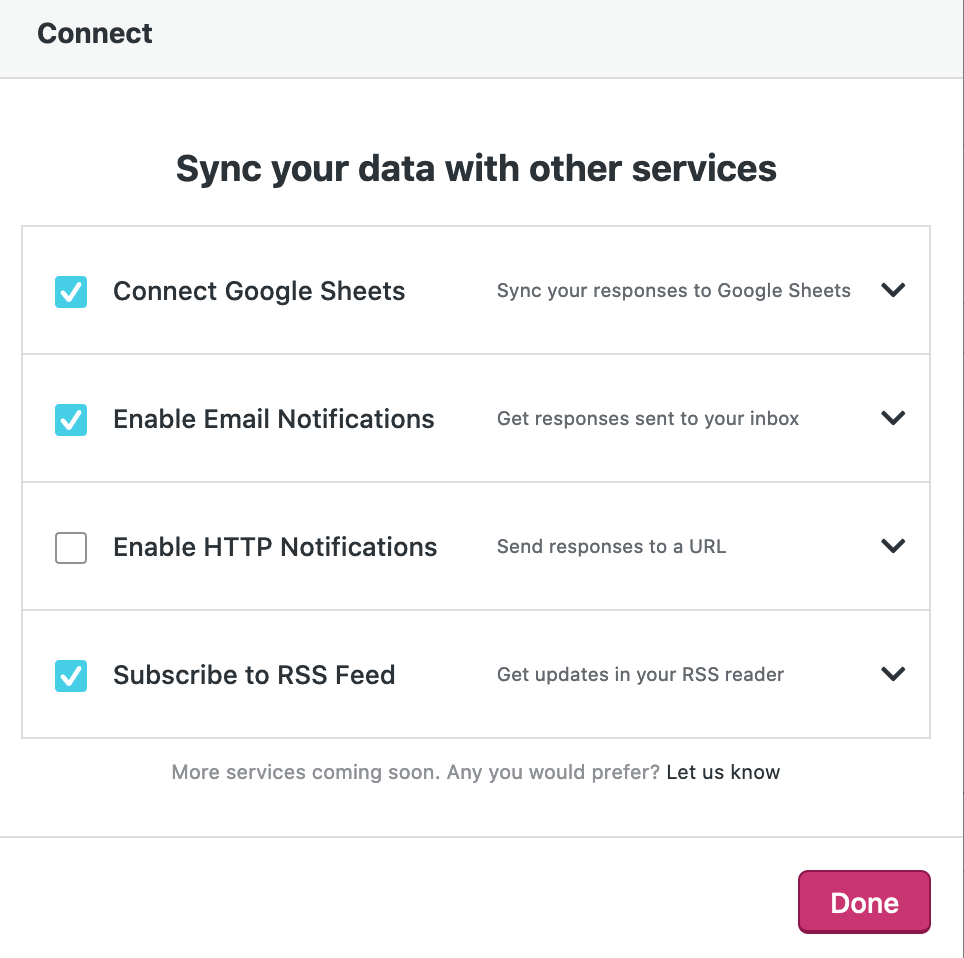The height and width of the screenshot is (958, 964).
Task: Click 'Get responses sent to your inbox' text
Action: click(648, 419)
